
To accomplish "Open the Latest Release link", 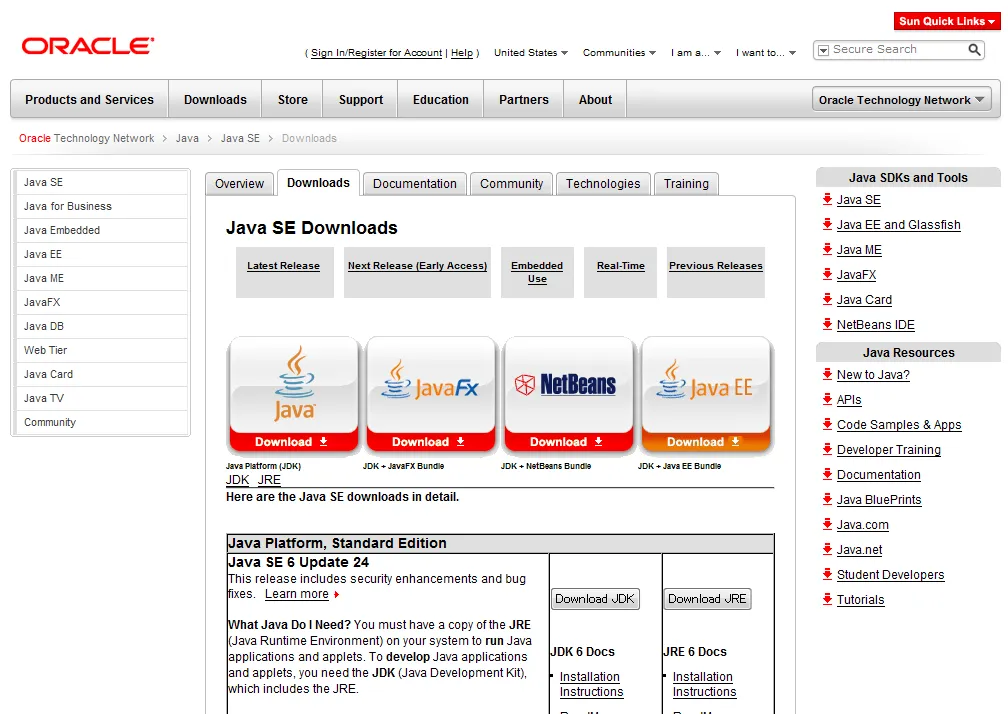I will tap(284, 265).
